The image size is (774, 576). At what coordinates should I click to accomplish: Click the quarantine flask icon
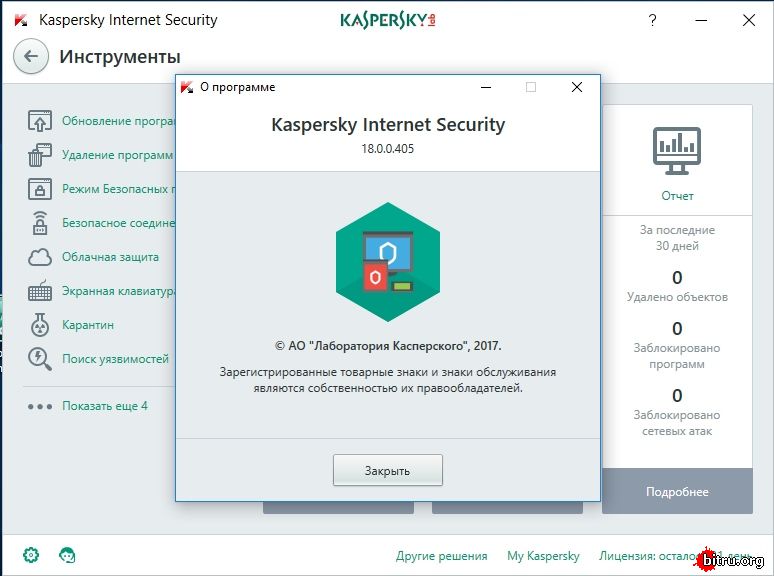pyautogui.click(x=39, y=325)
